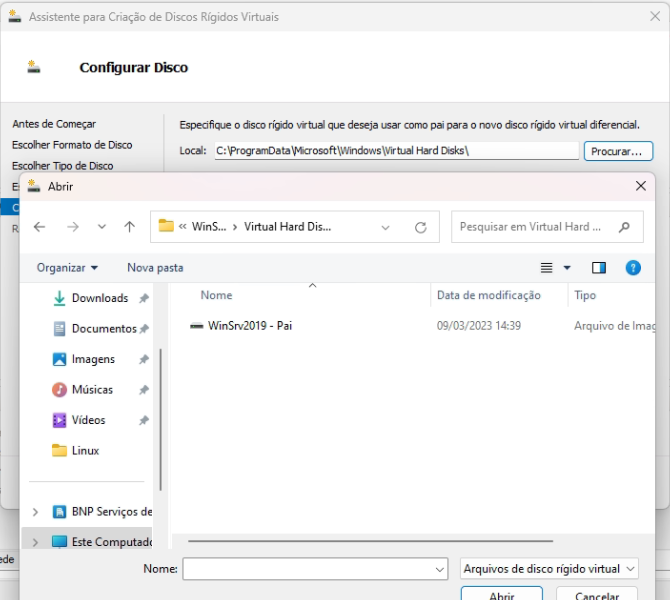The image size is (670, 600).
Task: Click Nova pasta in the toolbar
Action: (x=155, y=268)
